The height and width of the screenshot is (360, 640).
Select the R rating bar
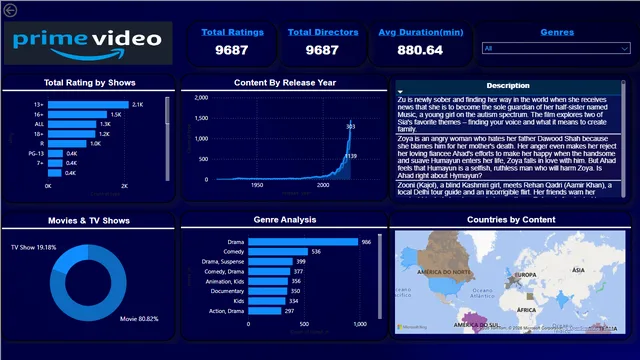[x=67, y=144]
